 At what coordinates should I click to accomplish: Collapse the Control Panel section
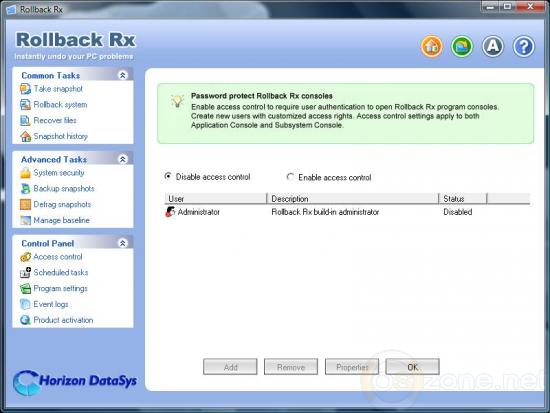[x=123, y=243]
